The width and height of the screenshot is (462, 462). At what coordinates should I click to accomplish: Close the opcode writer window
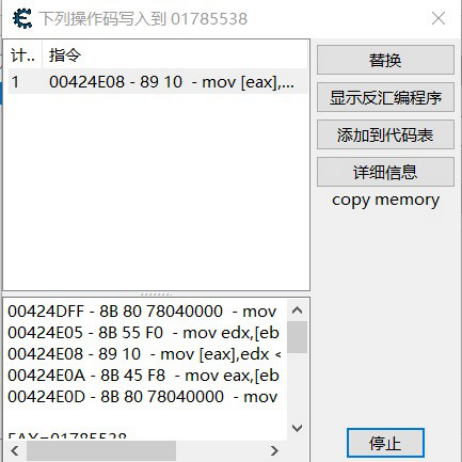pos(438,18)
